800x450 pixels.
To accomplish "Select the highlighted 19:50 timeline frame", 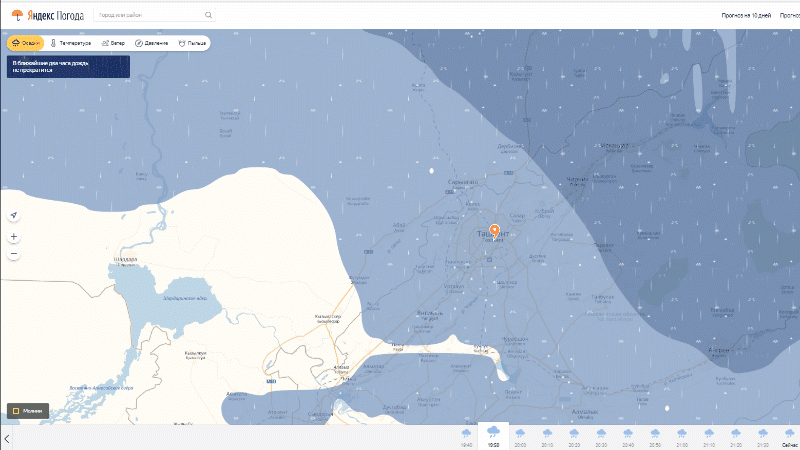I will click(493, 437).
